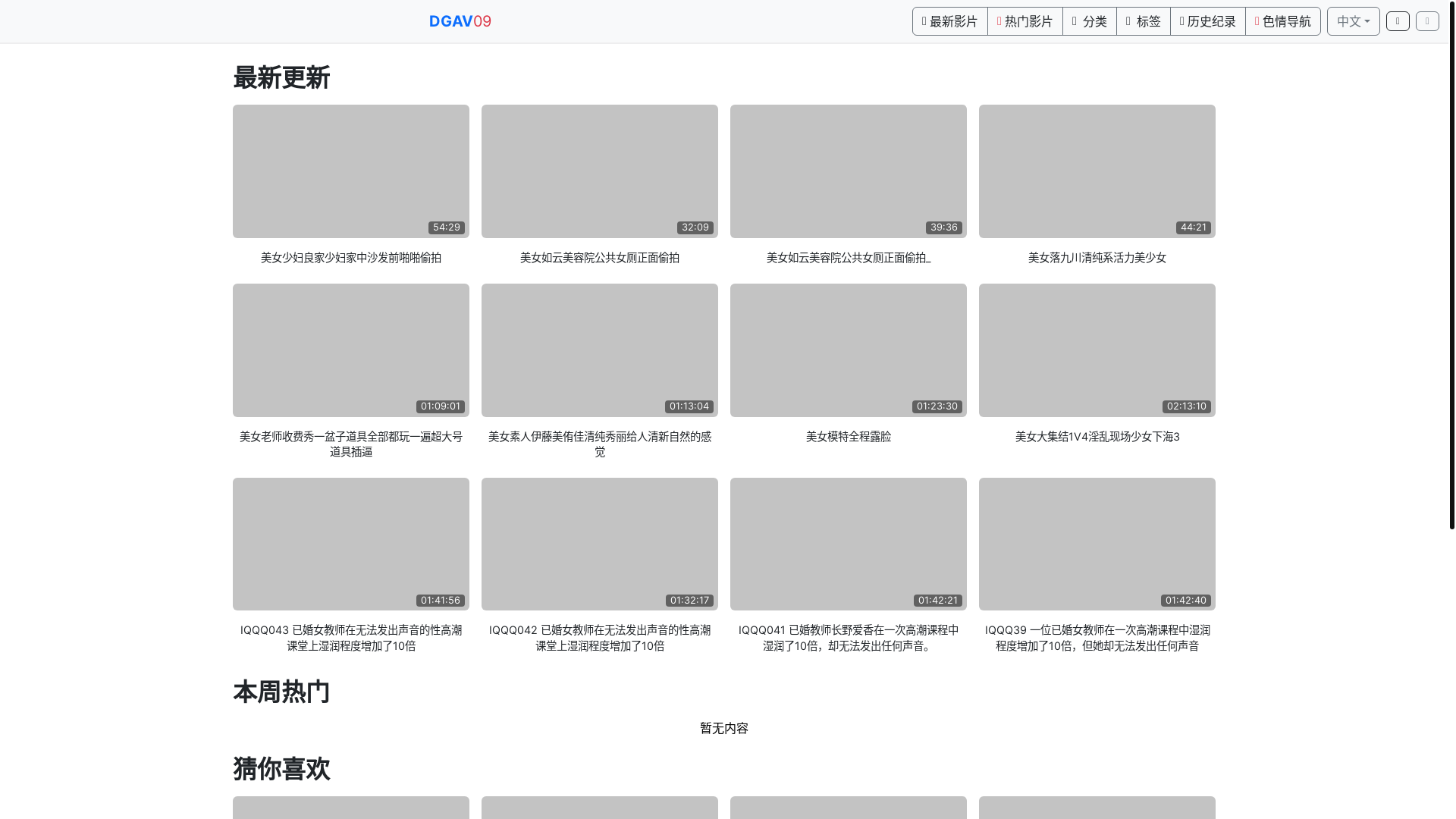Click the title link under the 02:13:10 video
The height and width of the screenshot is (819, 1456).
[x=1097, y=437]
